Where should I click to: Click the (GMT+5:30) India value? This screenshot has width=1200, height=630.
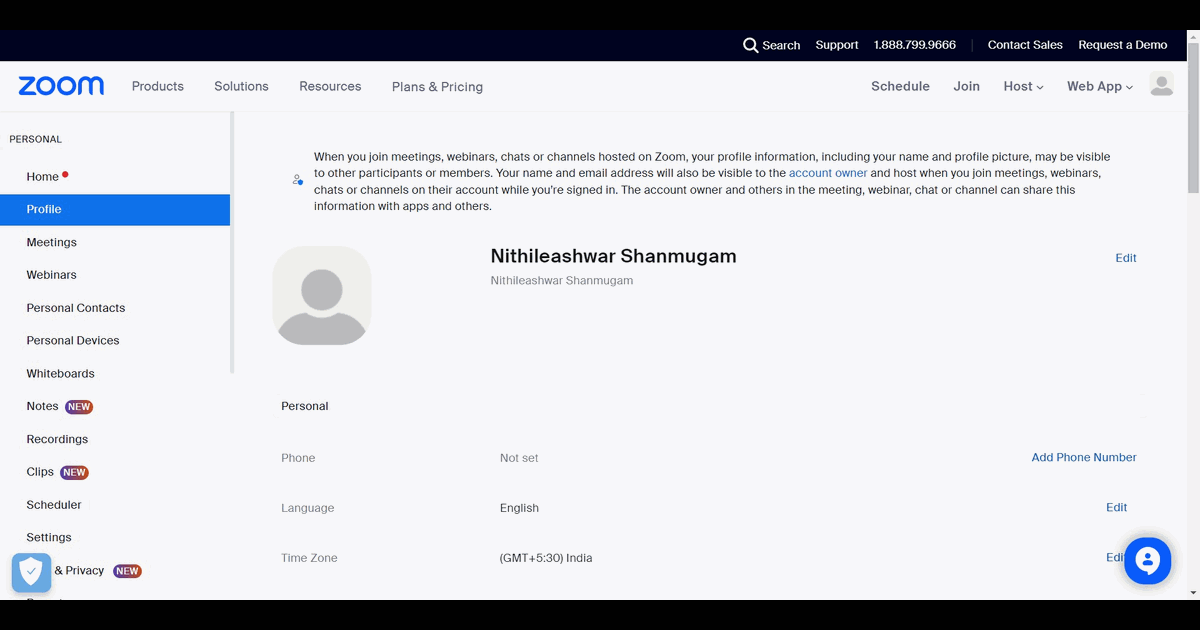(x=546, y=558)
